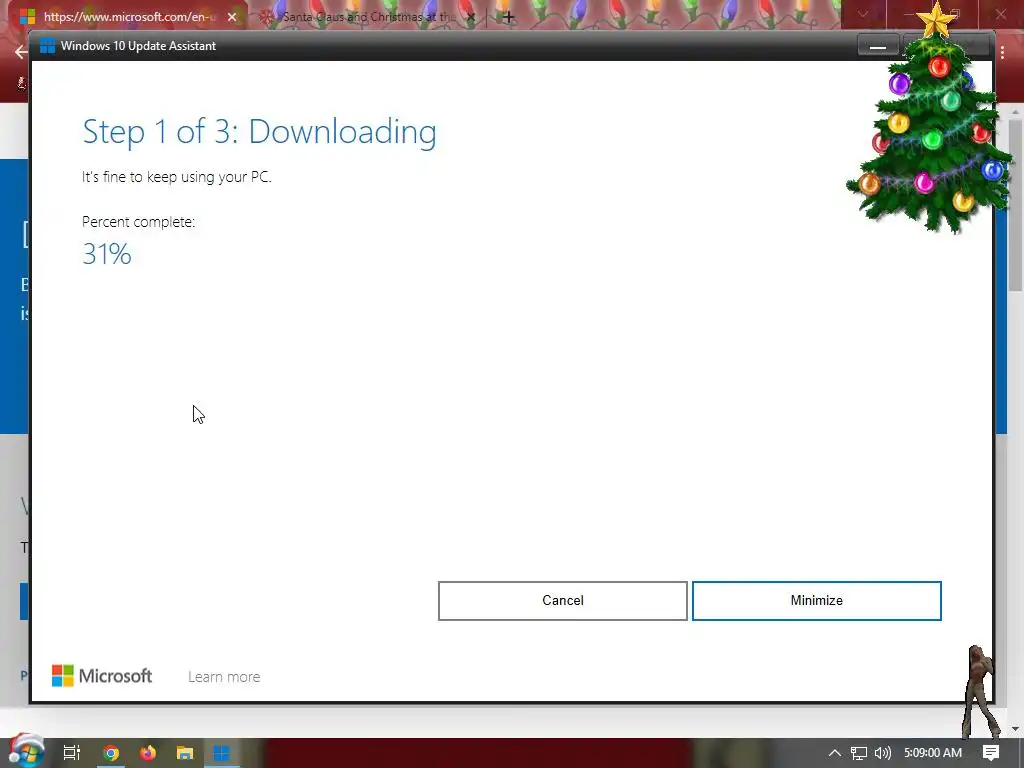1024x768 pixels.
Task: Click the 31% percent complete value
Action: 107,254
